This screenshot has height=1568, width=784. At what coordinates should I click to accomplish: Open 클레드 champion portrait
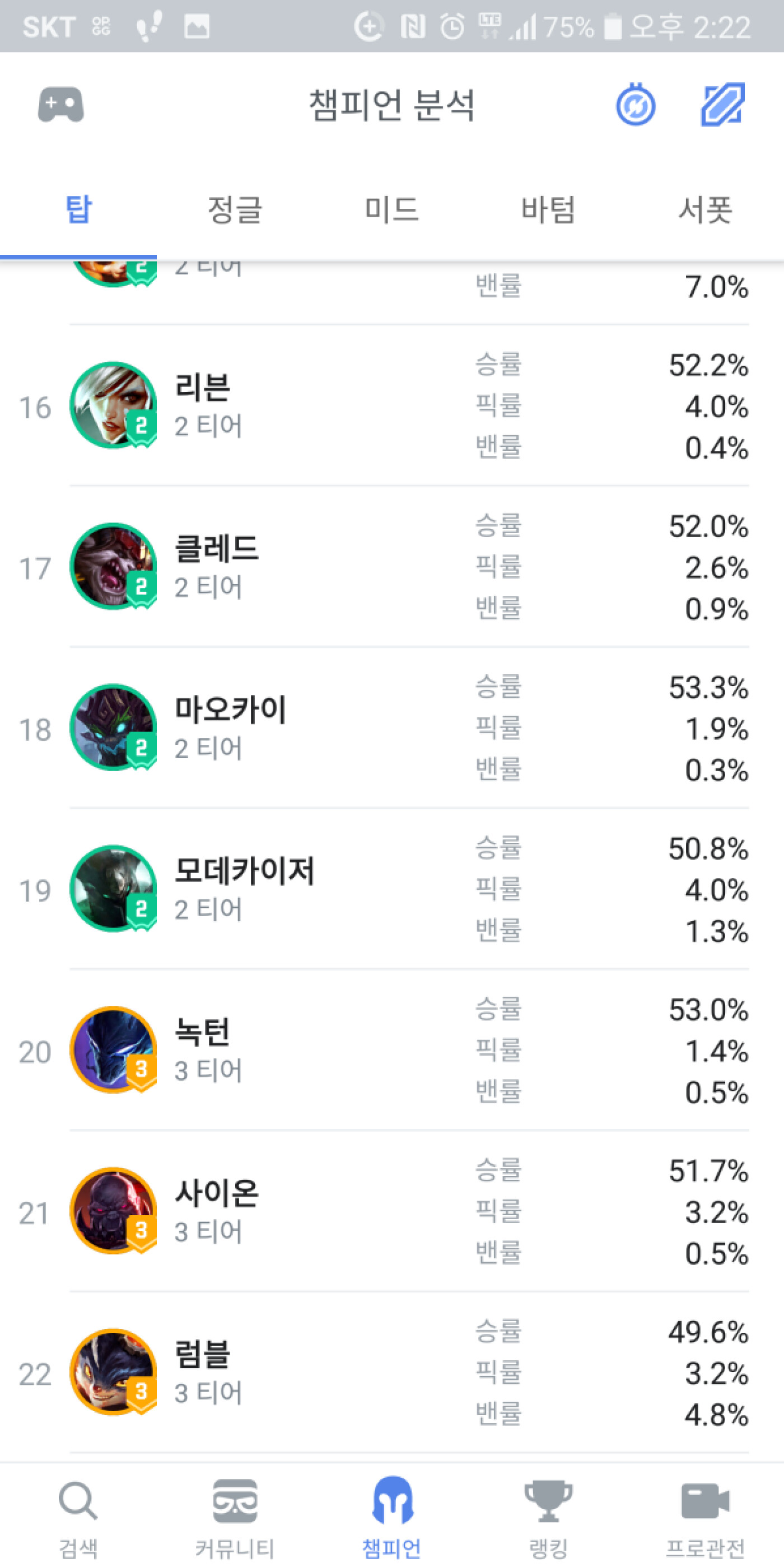click(x=114, y=566)
